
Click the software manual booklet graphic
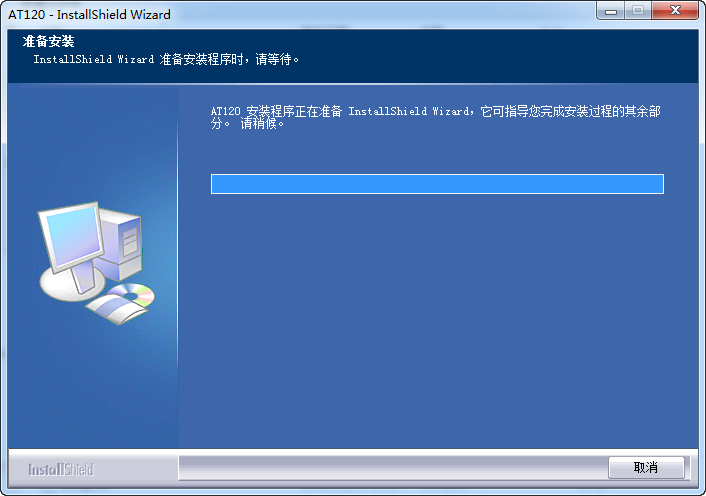pyautogui.click(x=118, y=310)
